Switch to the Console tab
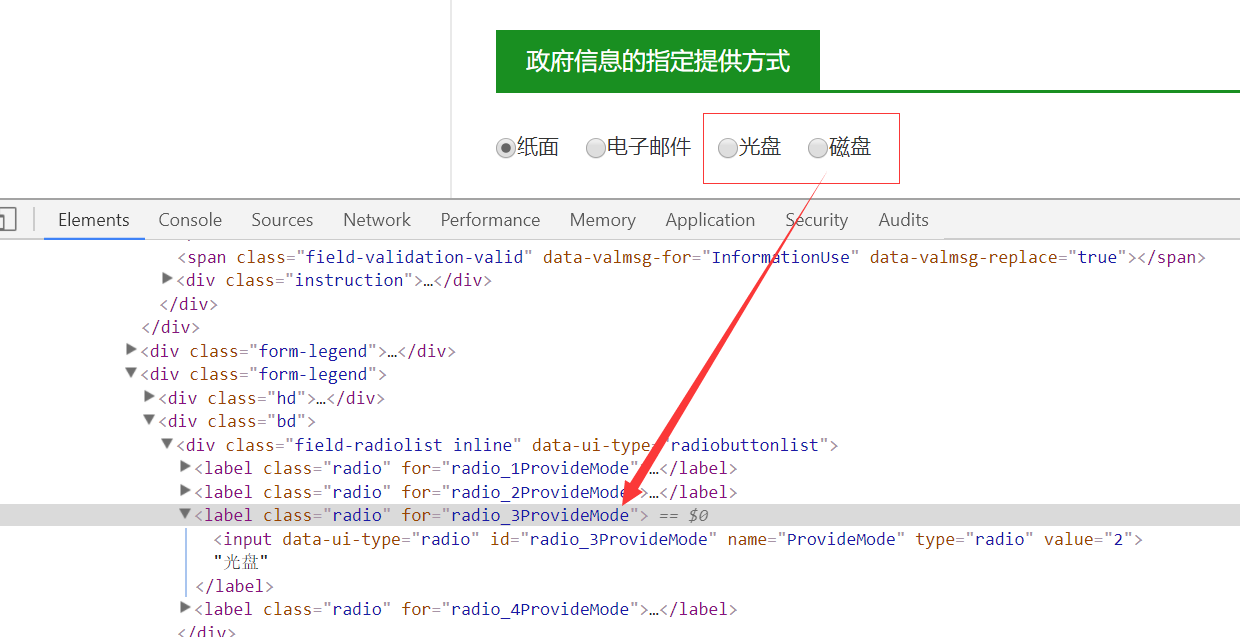 (x=190, y=220)
